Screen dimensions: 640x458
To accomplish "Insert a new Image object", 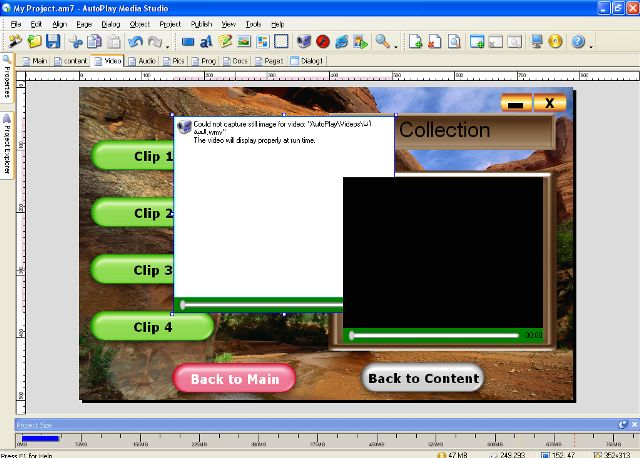I will click(243, 42).
